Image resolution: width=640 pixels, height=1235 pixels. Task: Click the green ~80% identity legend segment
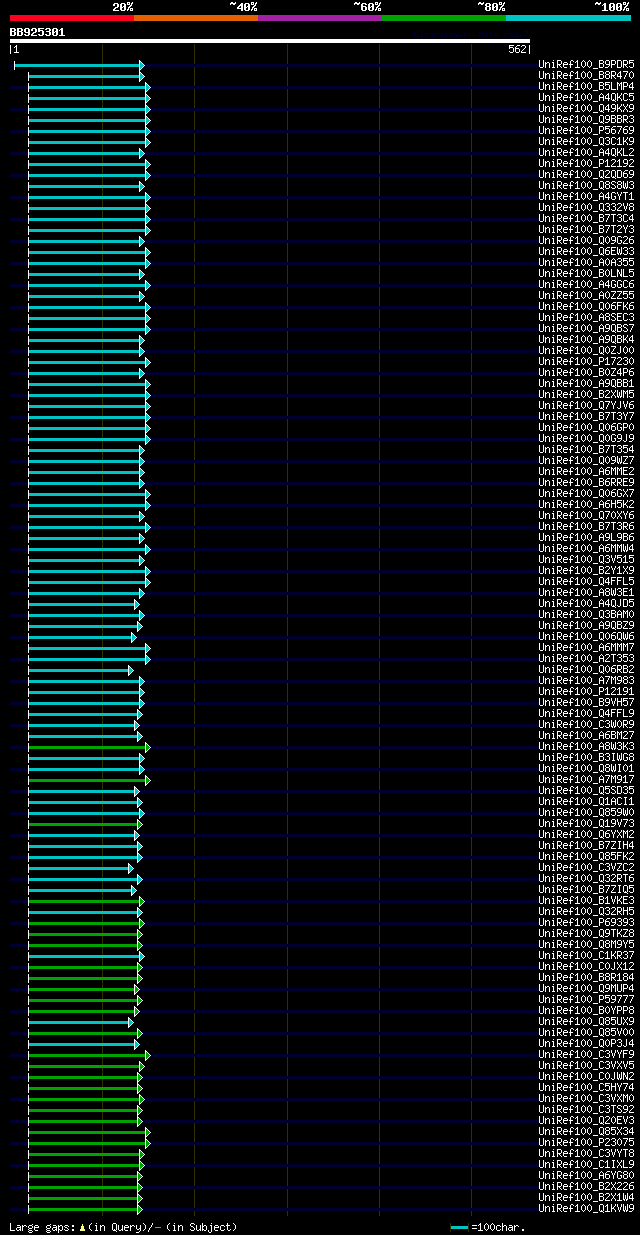(444, 18)
